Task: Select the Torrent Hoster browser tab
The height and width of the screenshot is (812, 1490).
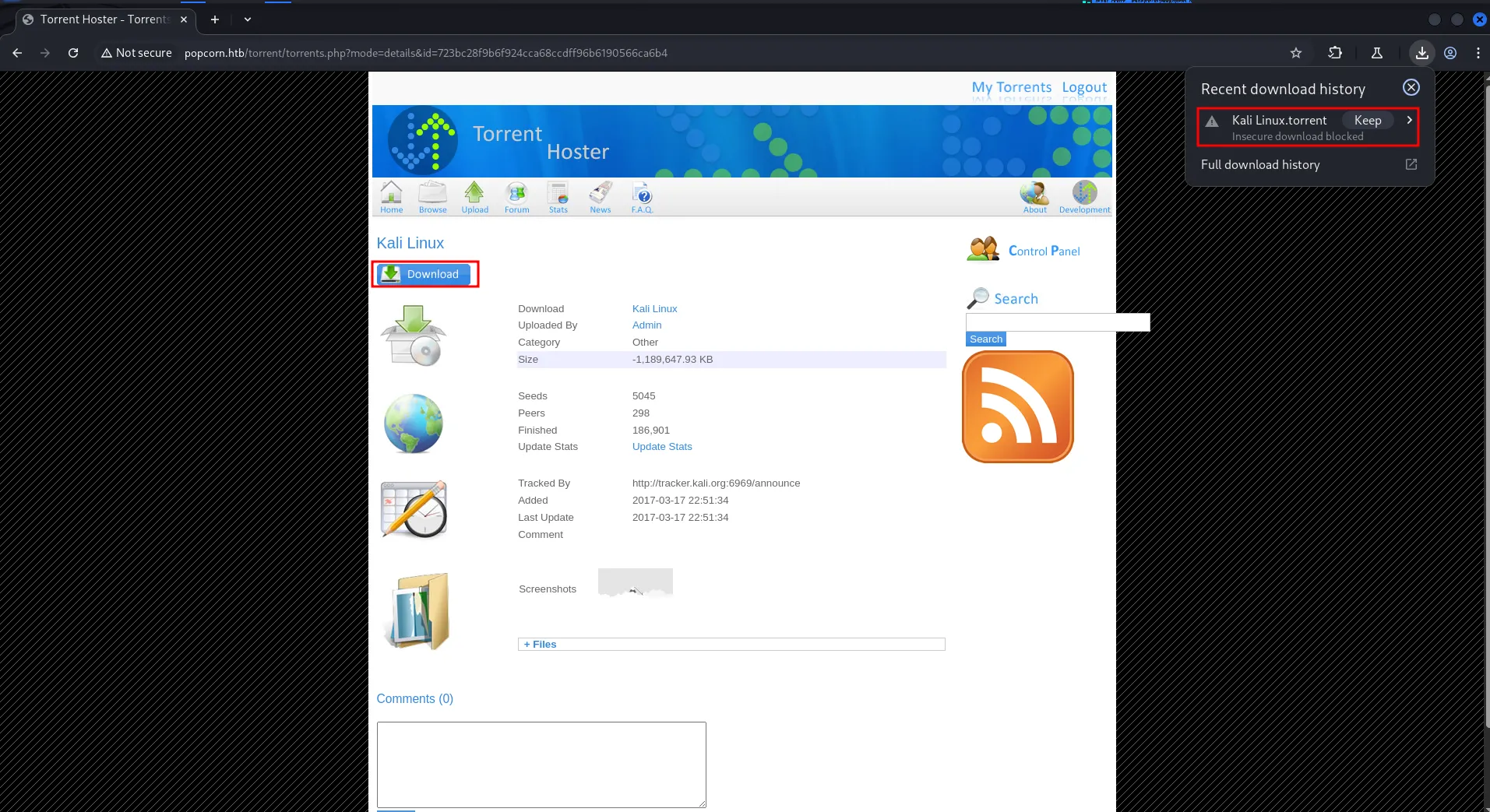Action: (x=105, y=19)
